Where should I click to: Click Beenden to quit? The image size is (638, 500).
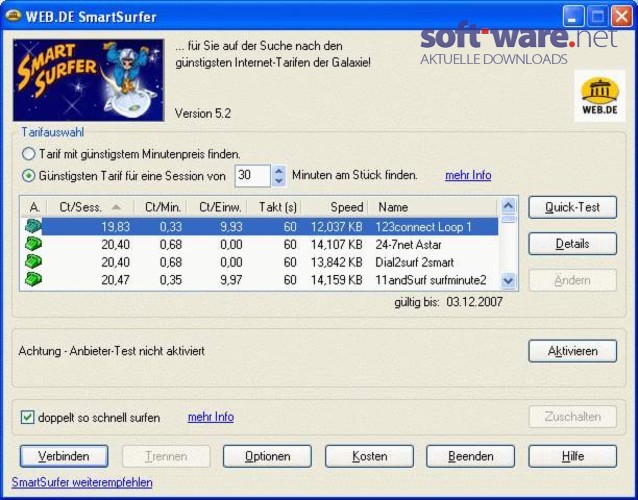(470, 456)
